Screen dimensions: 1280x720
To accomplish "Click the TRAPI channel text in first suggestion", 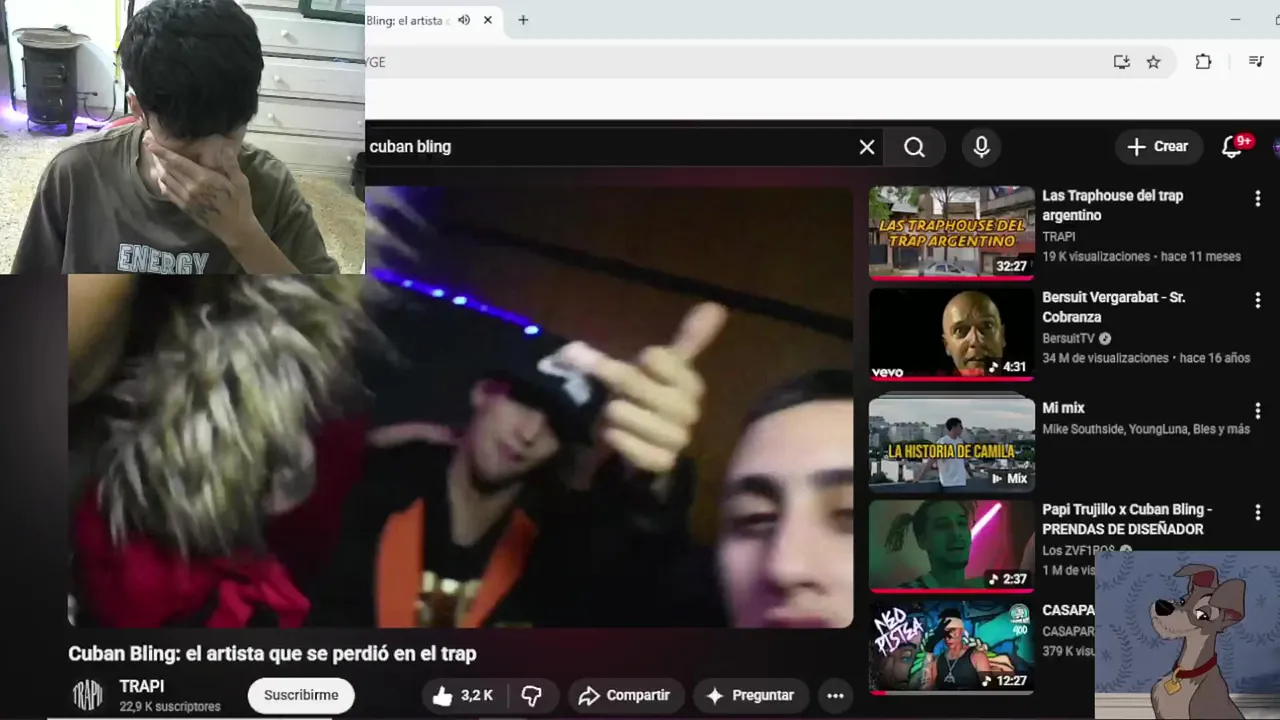I will coord(1058,237).
